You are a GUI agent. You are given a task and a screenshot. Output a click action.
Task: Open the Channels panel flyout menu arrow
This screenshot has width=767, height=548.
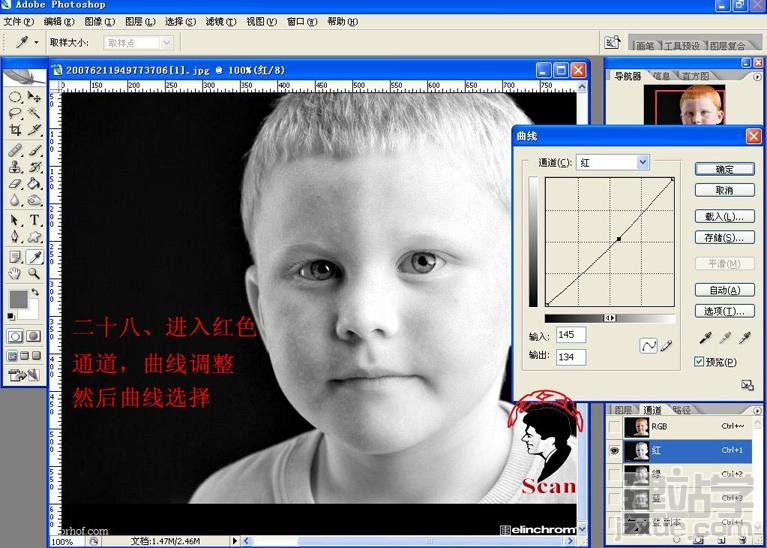pos(757,411)
